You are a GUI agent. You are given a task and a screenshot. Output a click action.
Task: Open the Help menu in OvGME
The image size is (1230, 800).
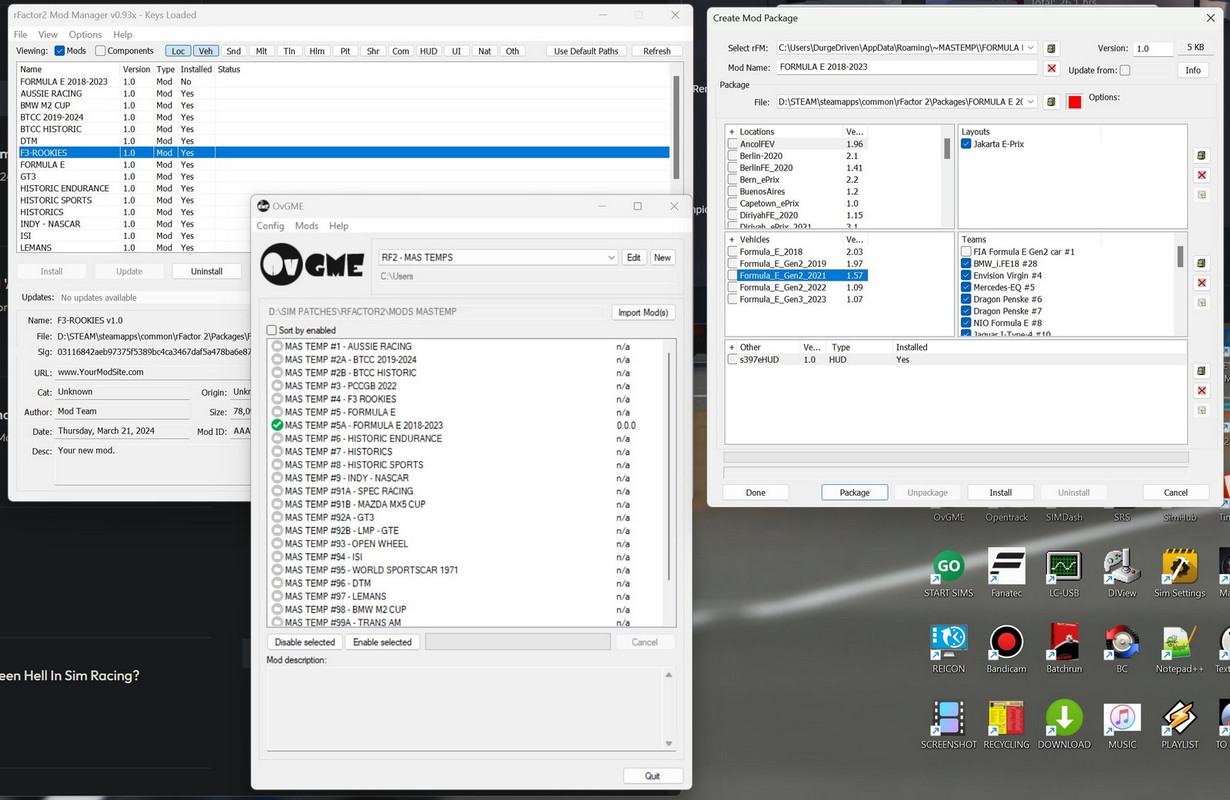tap(338, 226)
